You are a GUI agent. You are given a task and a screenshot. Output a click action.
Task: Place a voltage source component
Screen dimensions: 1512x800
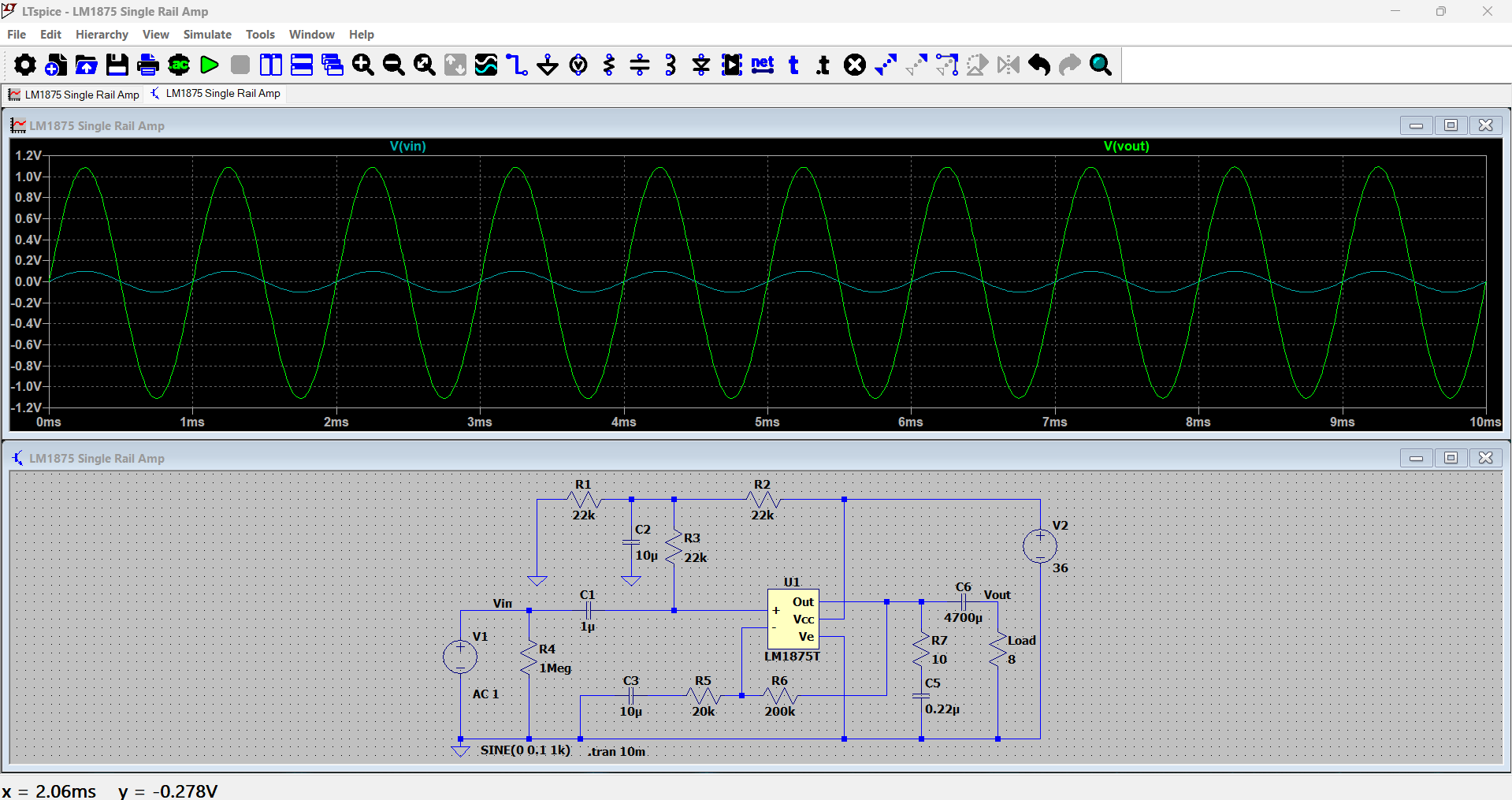[578, 65]
